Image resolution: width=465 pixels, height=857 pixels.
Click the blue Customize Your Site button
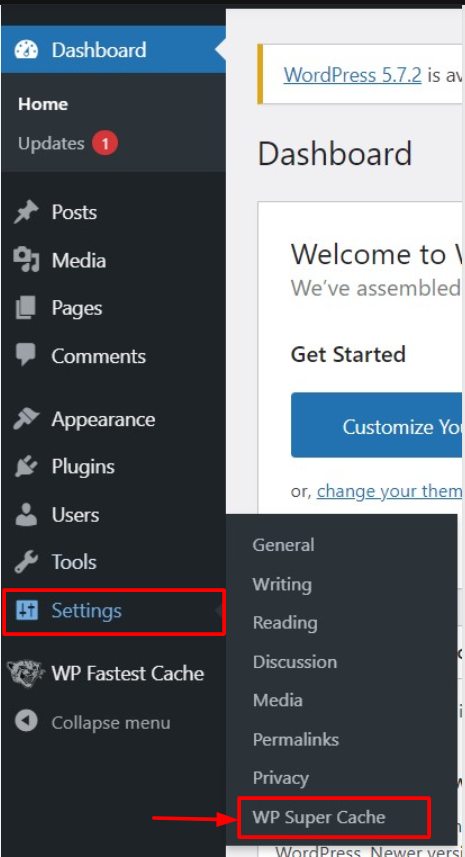click(377, 425)
